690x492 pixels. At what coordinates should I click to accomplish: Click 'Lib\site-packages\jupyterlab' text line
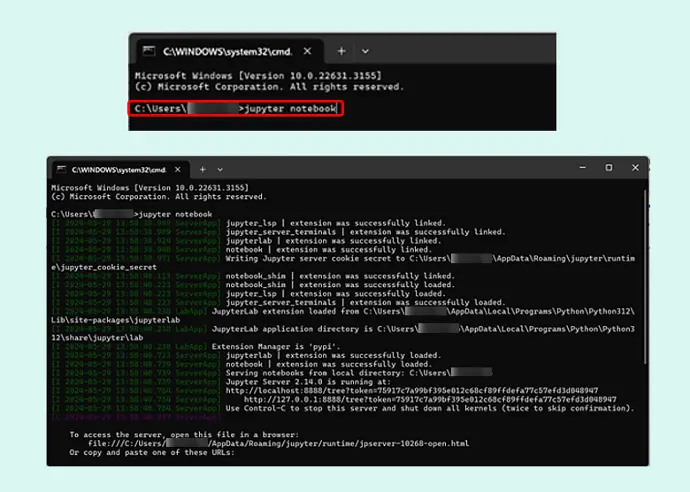coord(115,320)
